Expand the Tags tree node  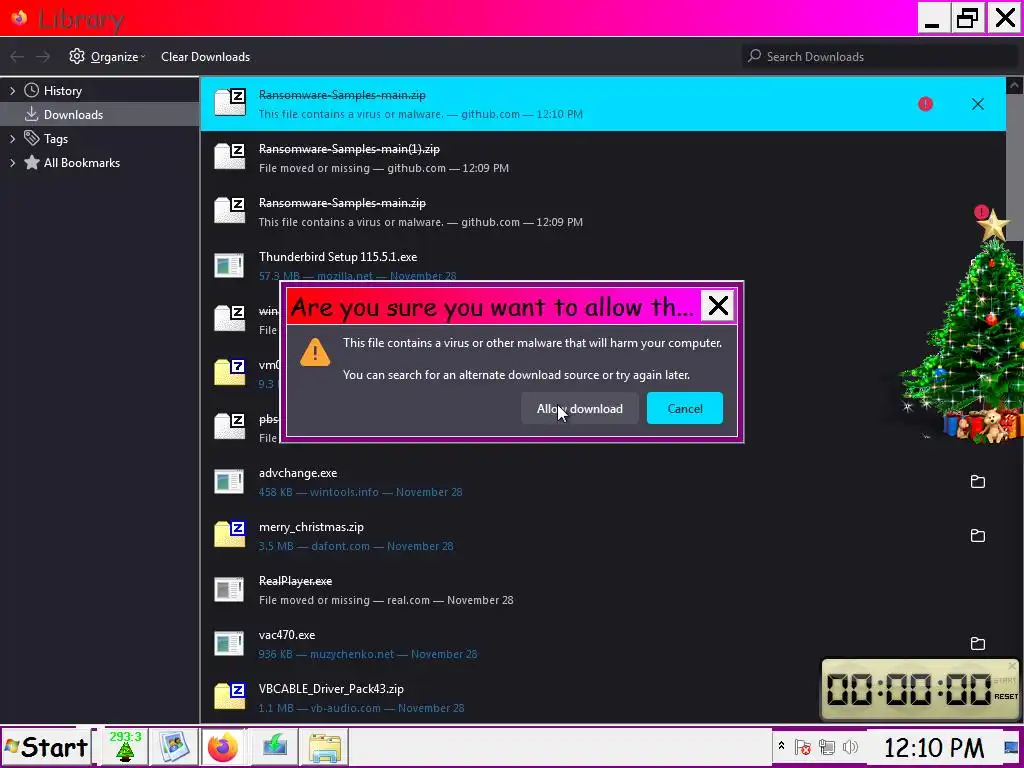(12, 138)
